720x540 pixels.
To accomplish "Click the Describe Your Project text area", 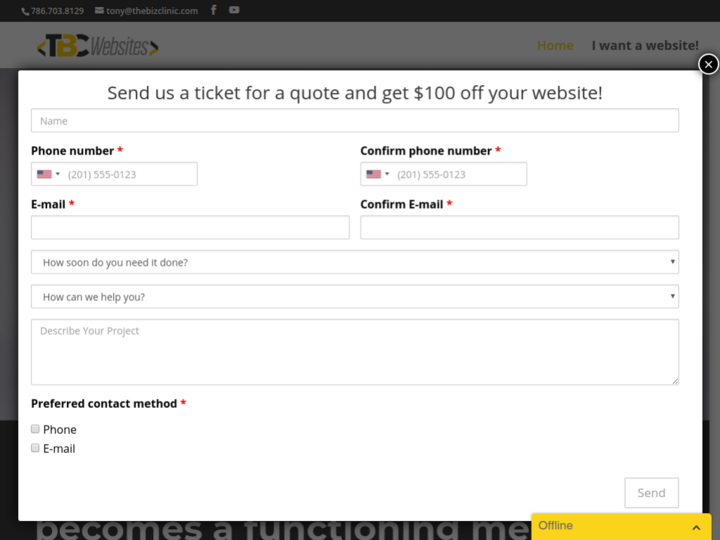I will tap(355, 352).
